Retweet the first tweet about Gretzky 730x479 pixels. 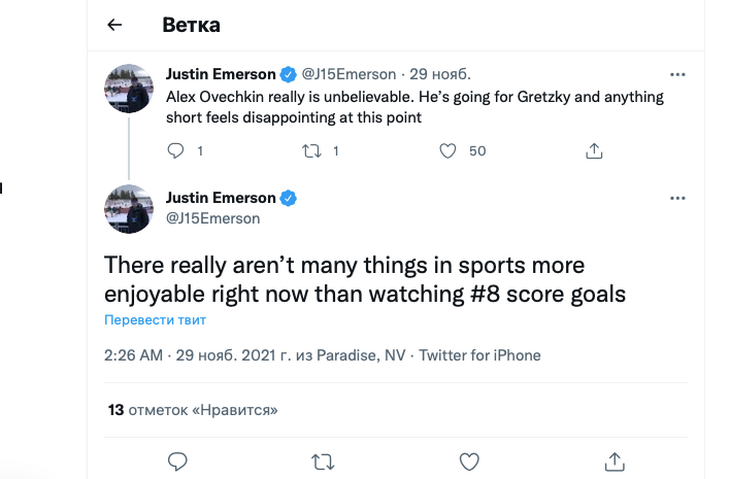coord(312,151)
